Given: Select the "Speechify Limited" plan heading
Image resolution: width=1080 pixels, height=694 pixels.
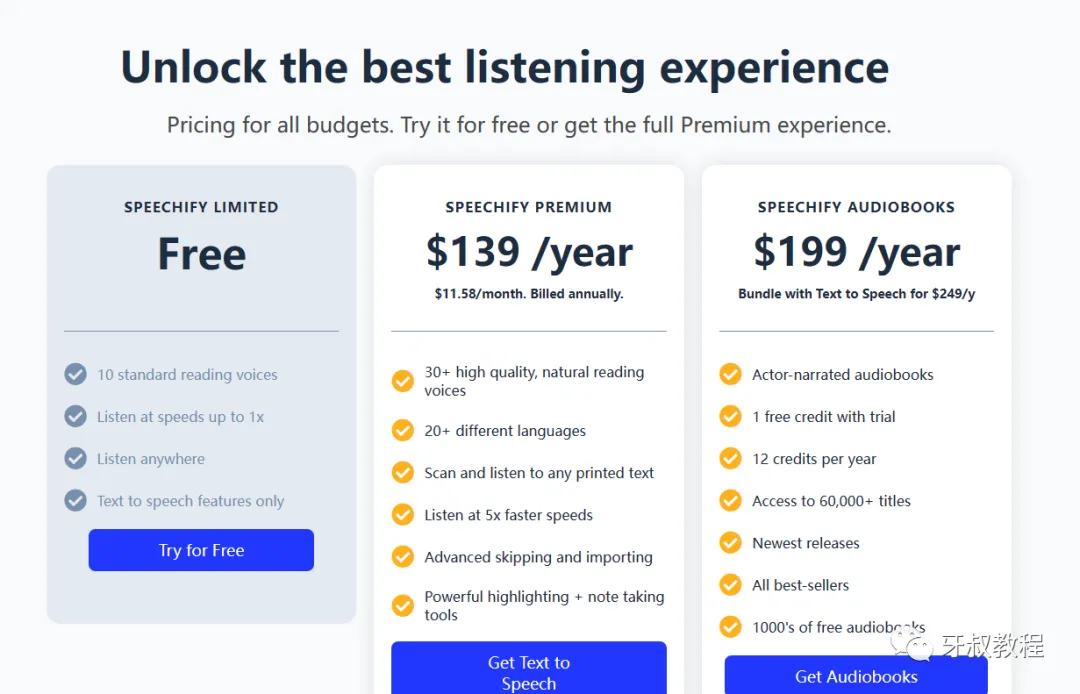Looking at the screenshot, I should (201, 207).
